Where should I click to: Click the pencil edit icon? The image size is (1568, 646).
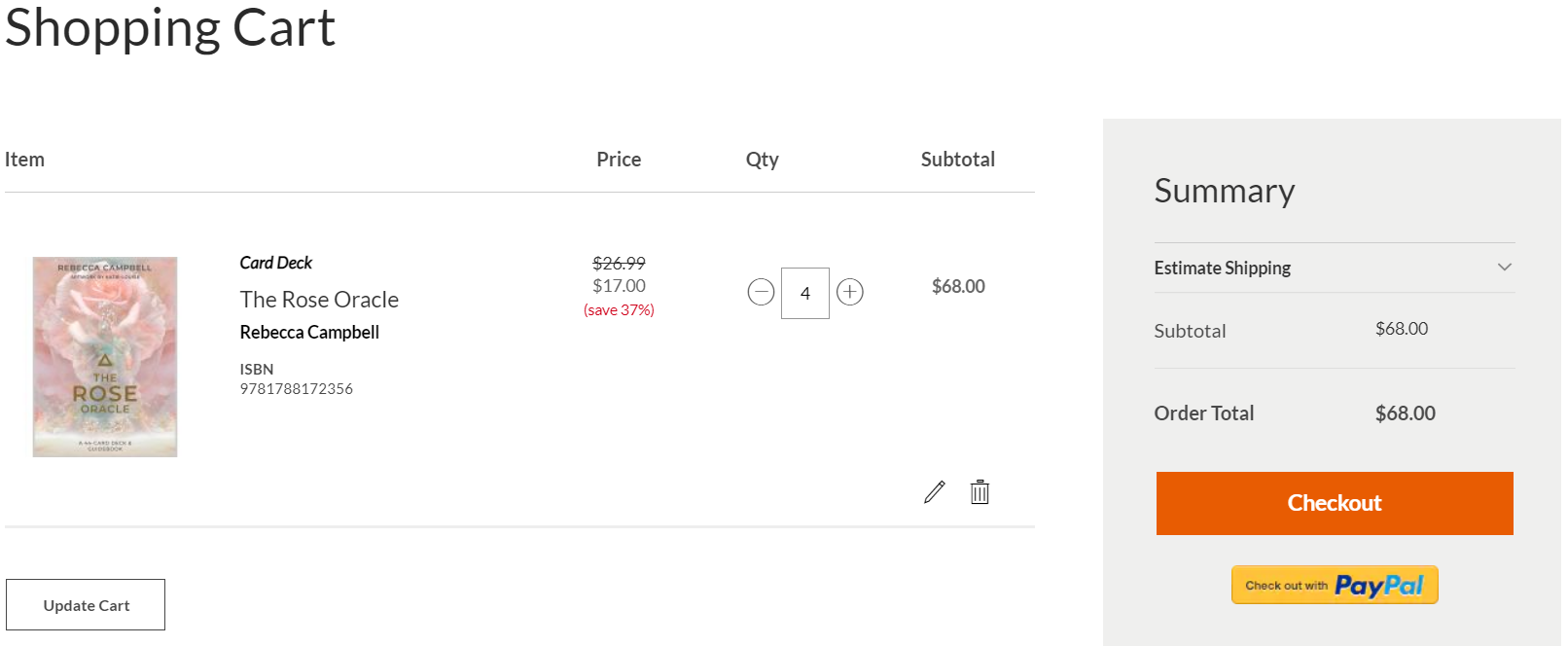click(934, 492)
